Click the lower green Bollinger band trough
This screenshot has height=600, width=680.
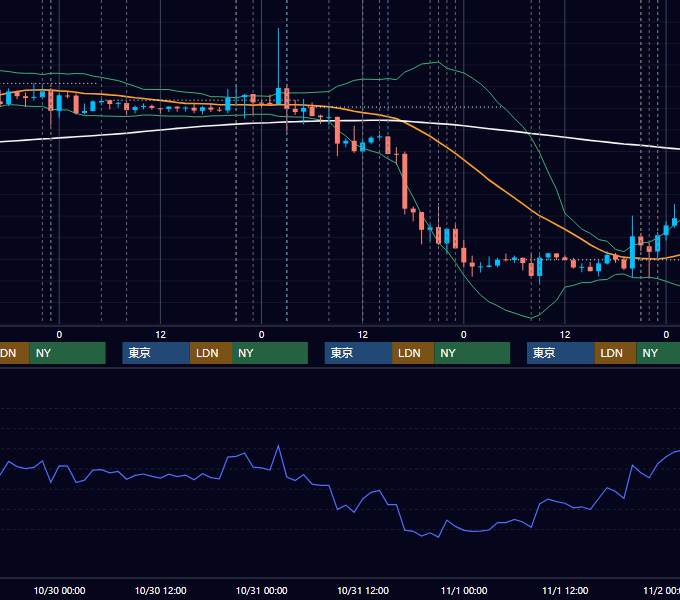click(531, 317)
